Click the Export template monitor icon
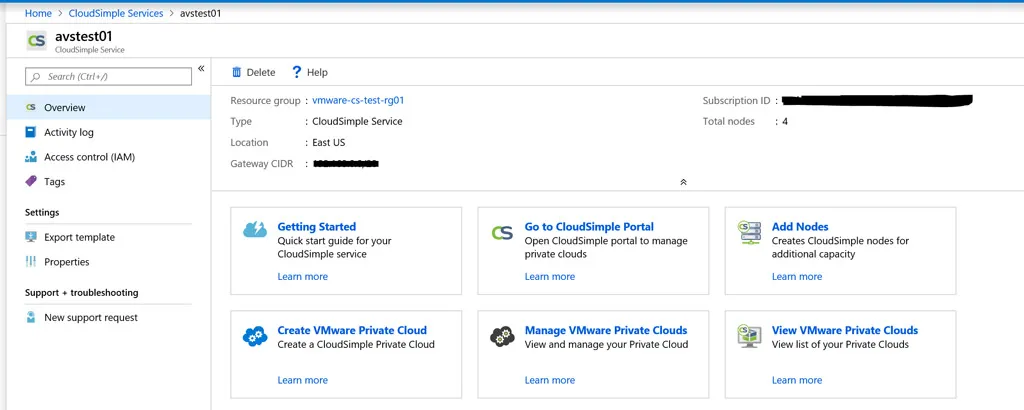 pyautogui.click(x=31, y=237)
